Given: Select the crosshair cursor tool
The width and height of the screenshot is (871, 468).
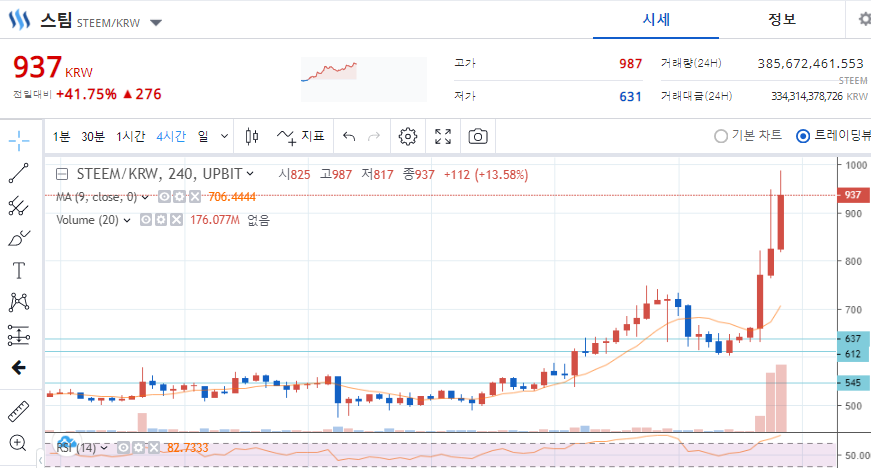Looking at the screenshot, I should click(x=19, y=140).
